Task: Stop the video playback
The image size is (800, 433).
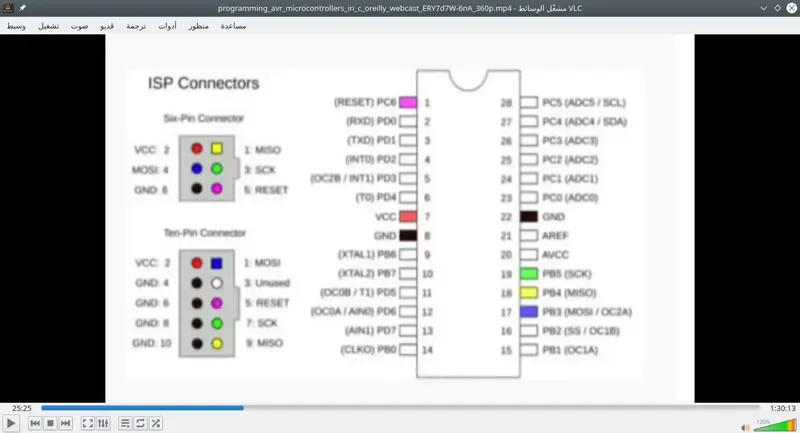Action: [50, 424]
